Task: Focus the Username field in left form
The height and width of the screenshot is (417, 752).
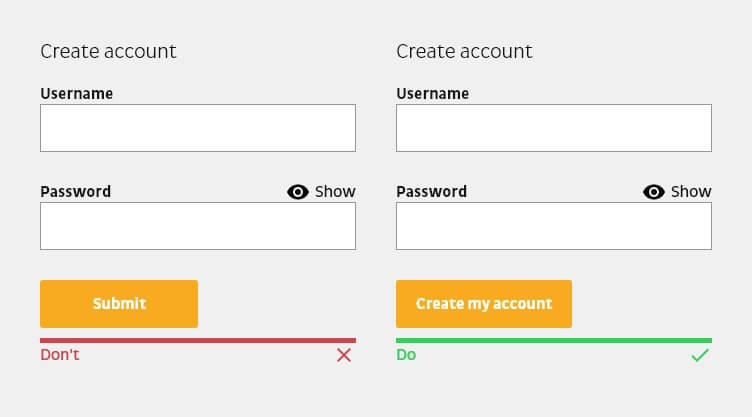Action: tap(198, 128)
